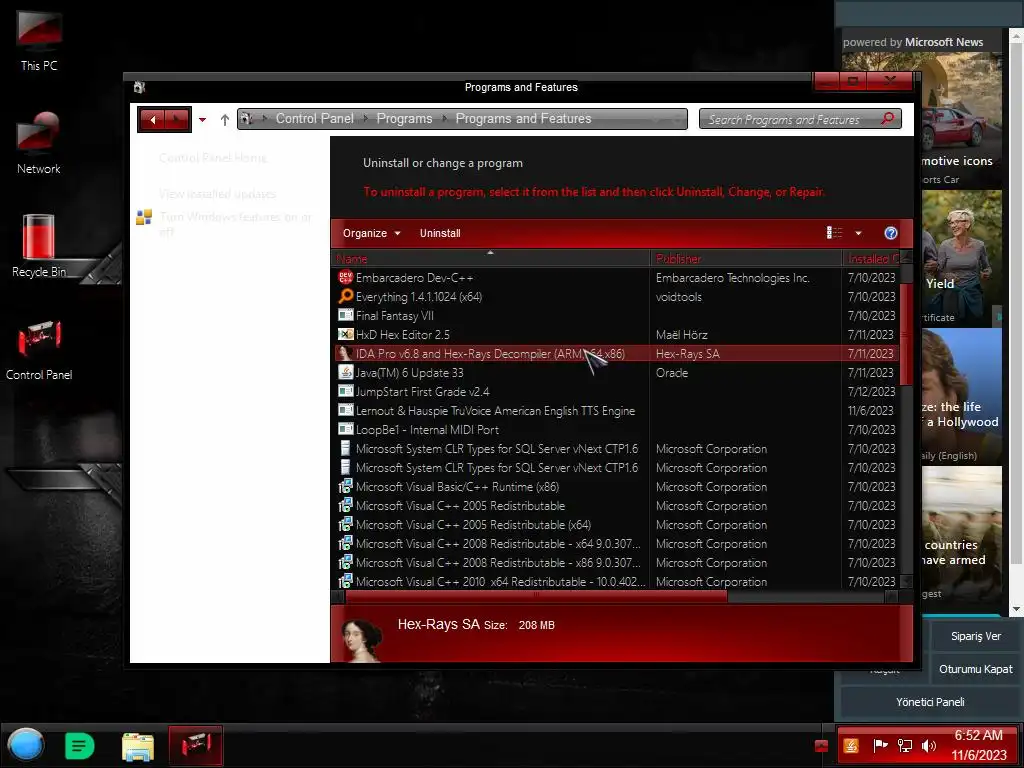Open the Organize dropdown menu

(x=372, y=233)
